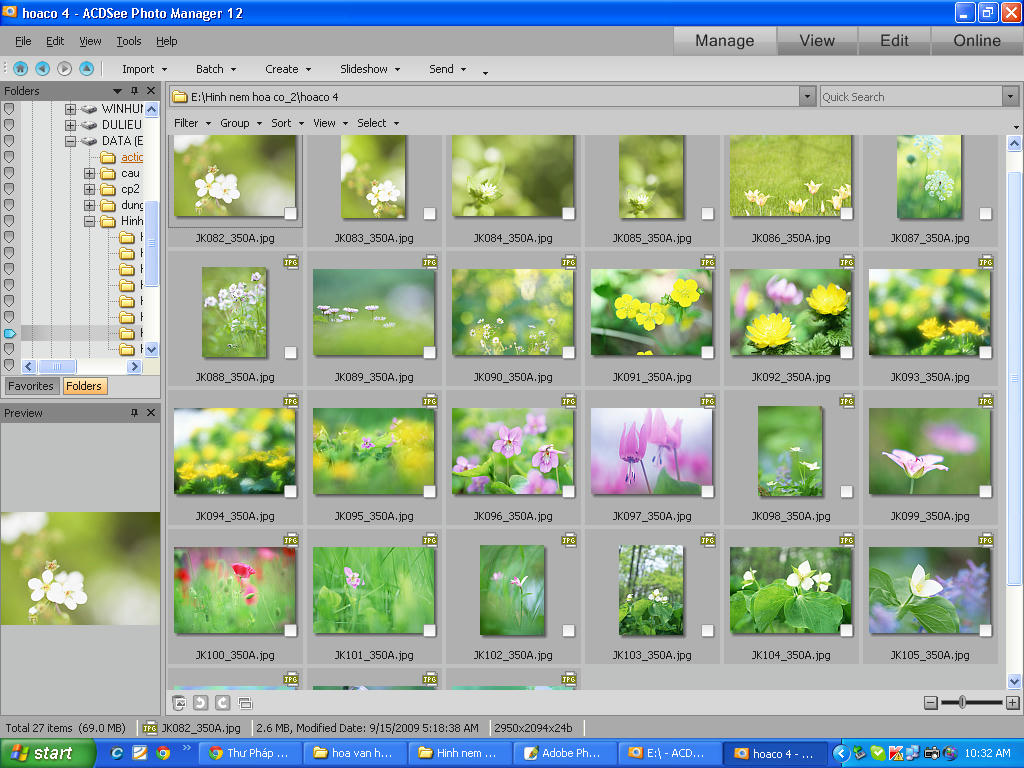Tick the checkbox on JK103_350A.jpg thumbnail
The height and width of the screenshot is (768, 1024).
coord(707,630)
